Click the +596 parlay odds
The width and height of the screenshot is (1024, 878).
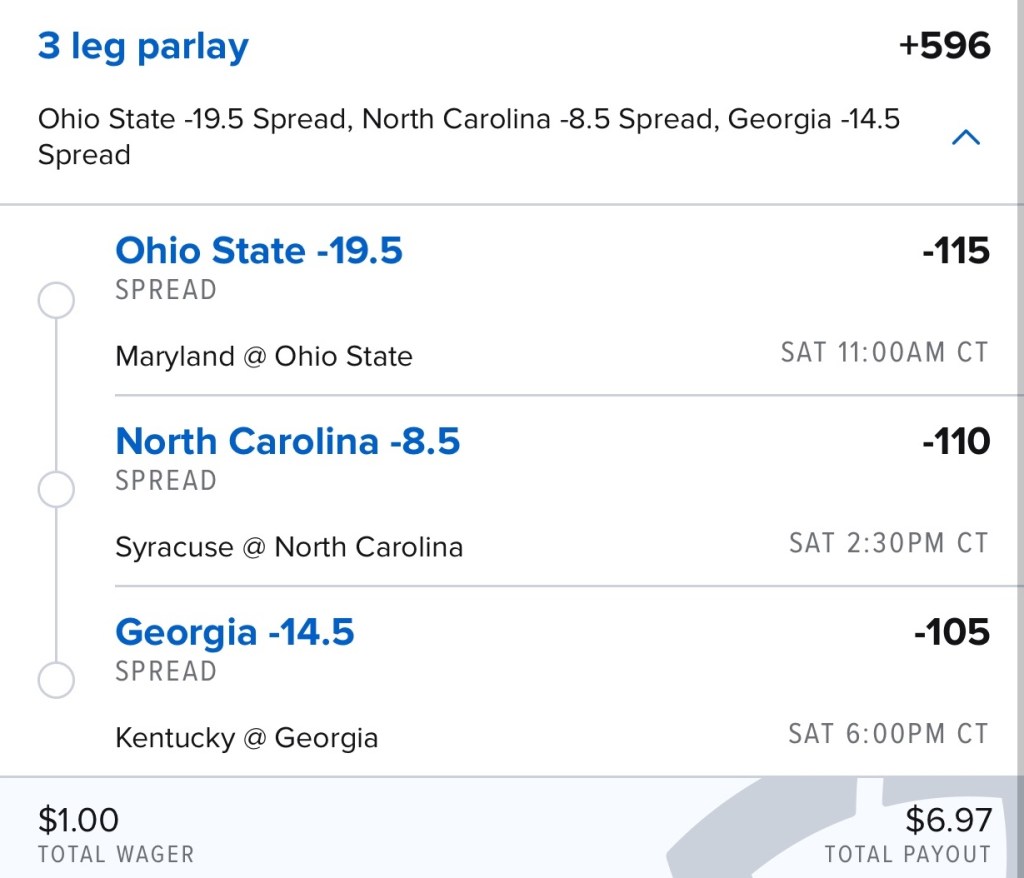(944, 46)
